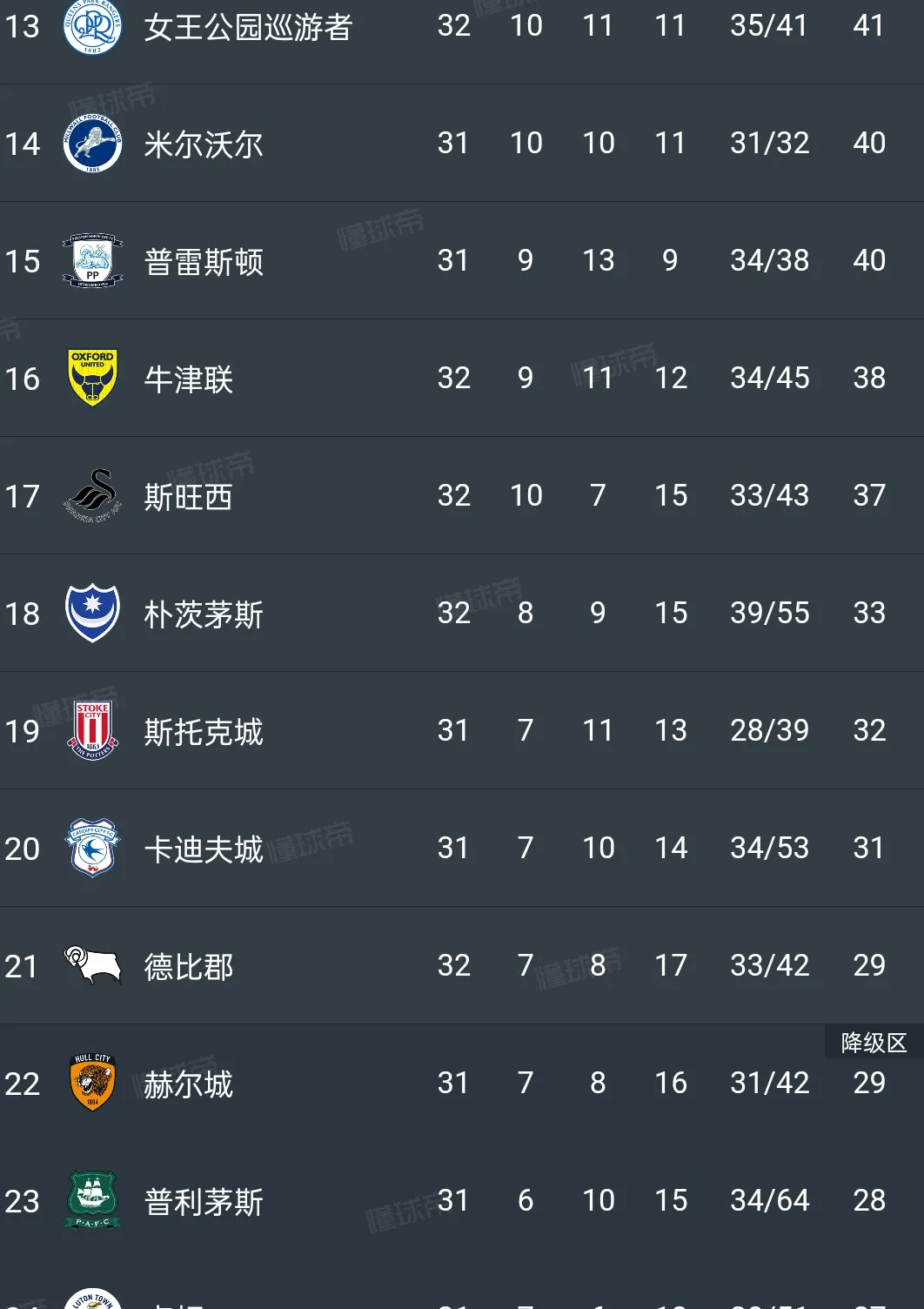
Task: Select the Derby County ram logo
Action: 92,964
